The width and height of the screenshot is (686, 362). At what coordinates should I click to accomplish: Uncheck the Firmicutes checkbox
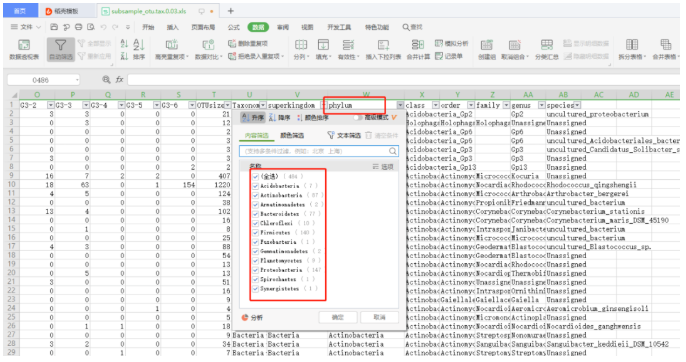click(x=256, y=232)
